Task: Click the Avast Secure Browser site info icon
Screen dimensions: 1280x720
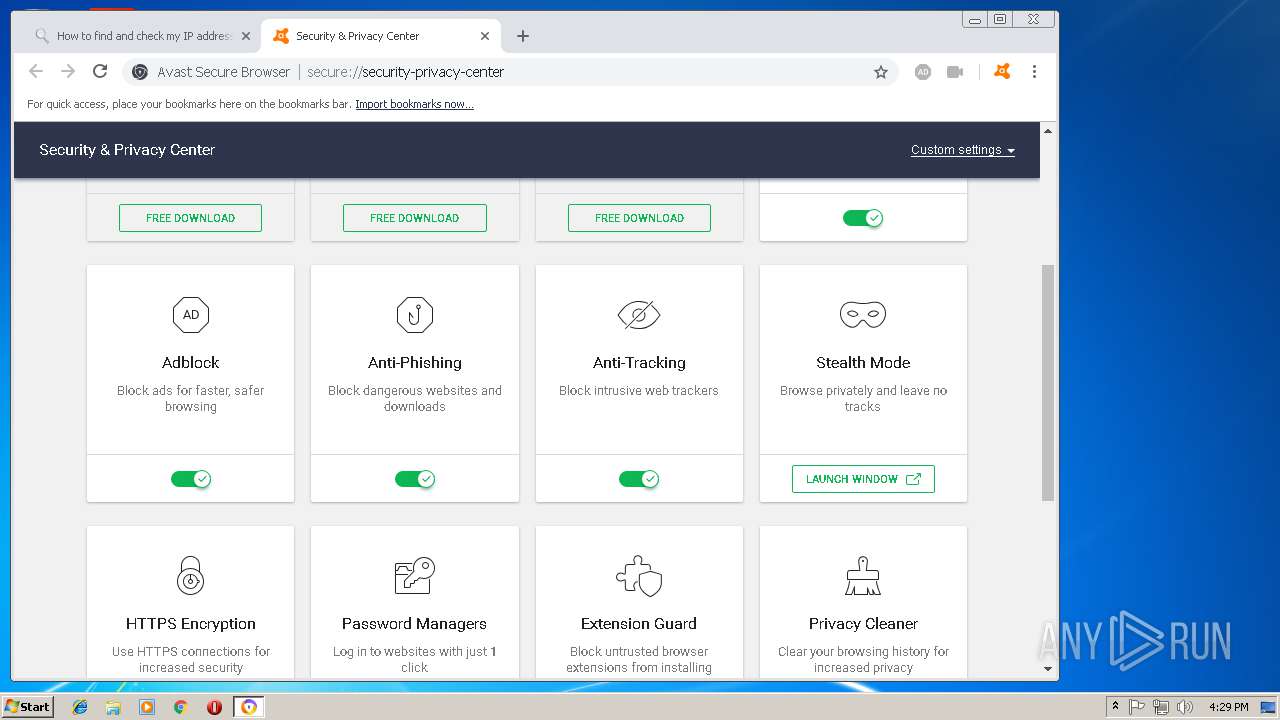Action: coord(140,72)
